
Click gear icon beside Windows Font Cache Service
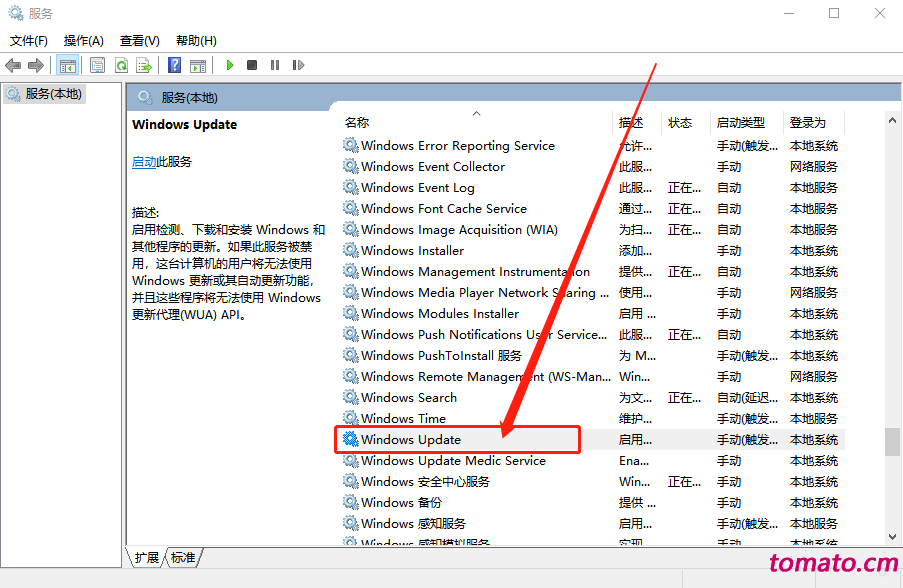[x=351, y=208]
